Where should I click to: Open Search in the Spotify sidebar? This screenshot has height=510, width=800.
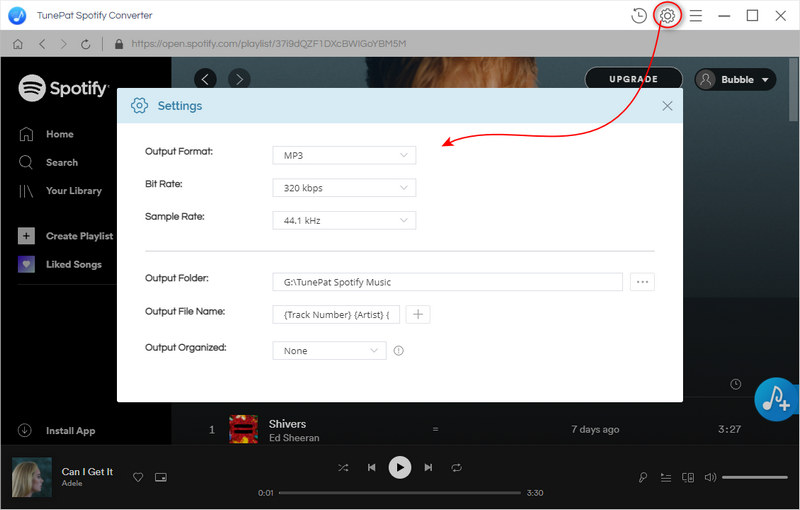48,162
